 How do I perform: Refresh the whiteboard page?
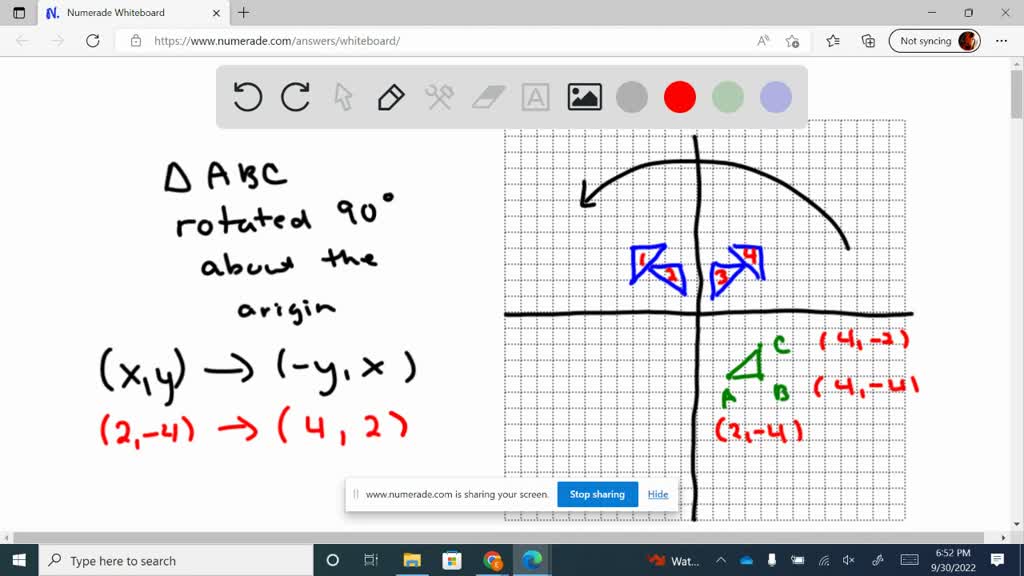[x=93, y=40]
